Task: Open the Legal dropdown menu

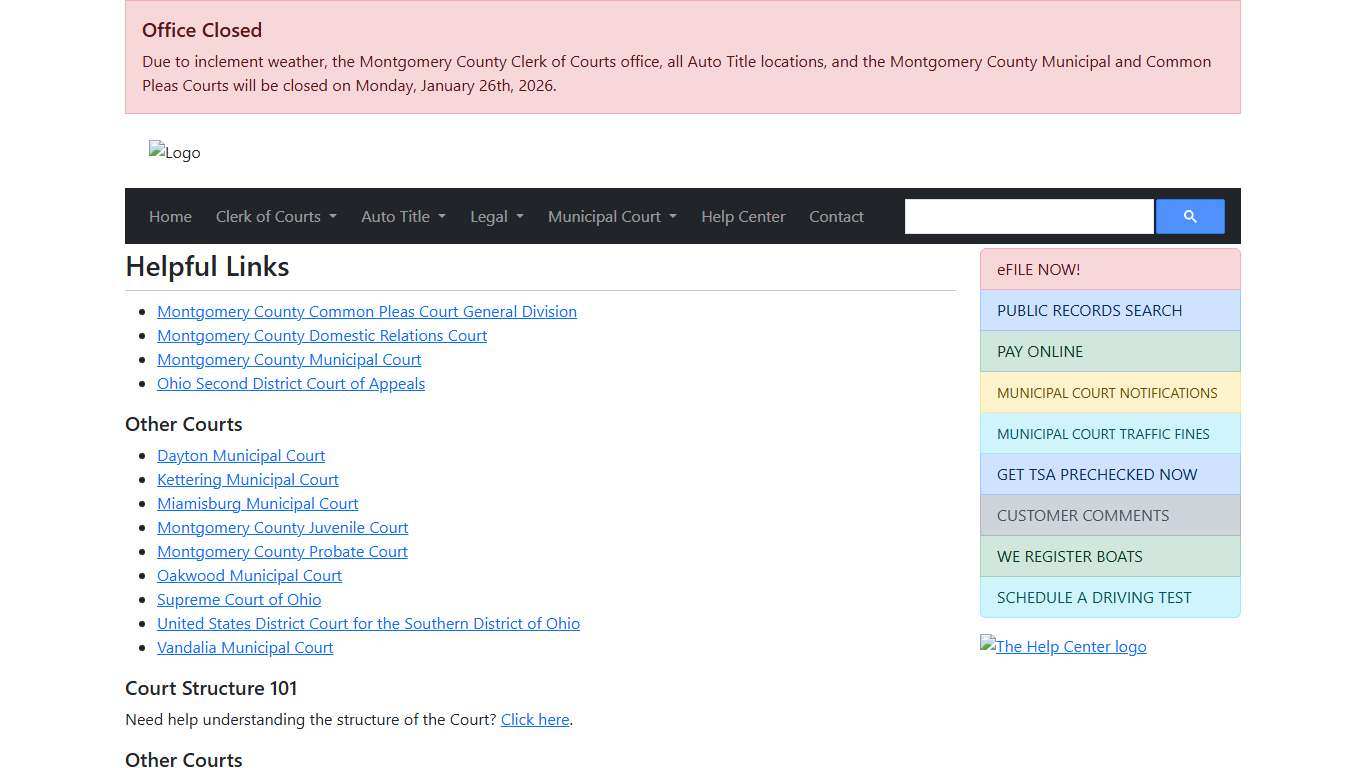Action: (496, 217)
